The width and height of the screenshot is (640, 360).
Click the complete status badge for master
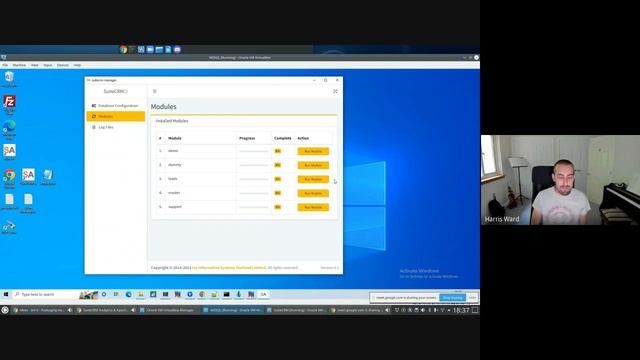click(278, 193)
